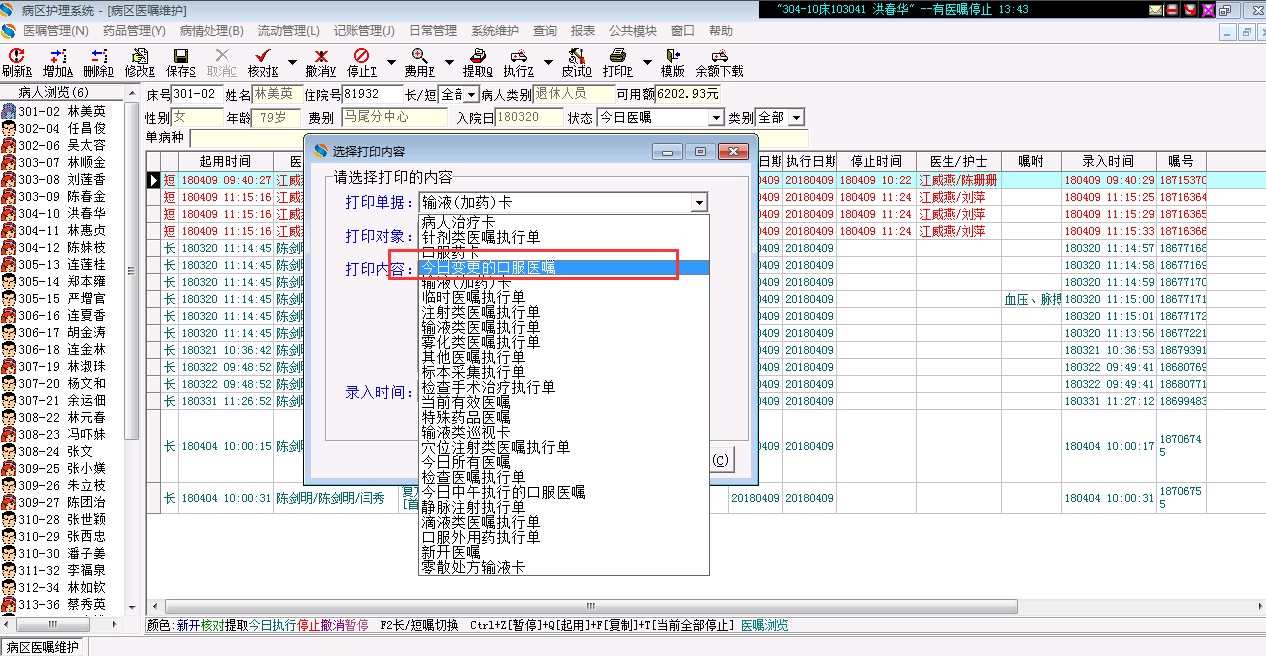Open the arrow next to 费用F

pos(448,62)
